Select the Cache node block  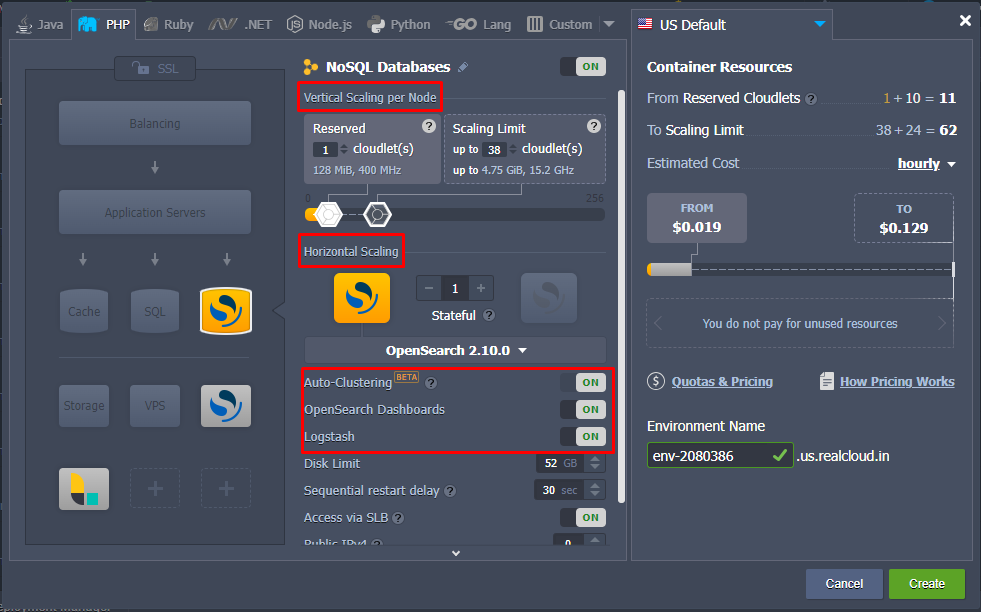pyautogui.click(x=84, y=311)
